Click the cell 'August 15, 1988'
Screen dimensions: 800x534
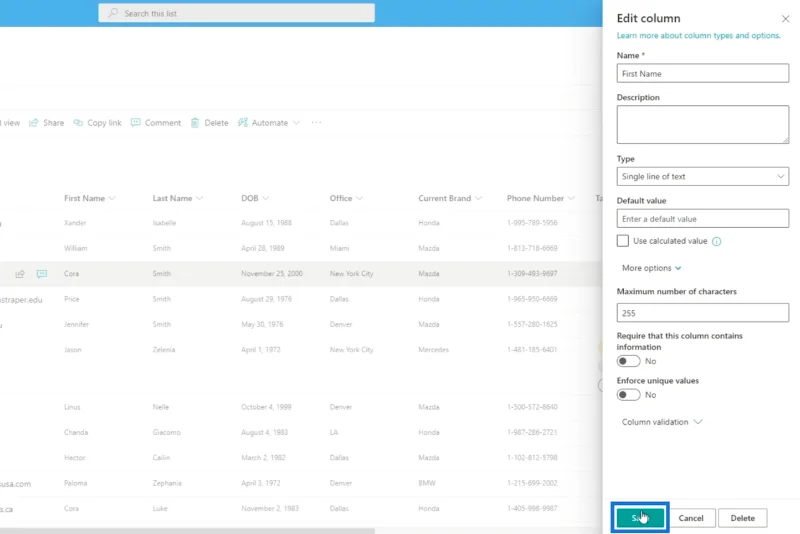[266, 223]
